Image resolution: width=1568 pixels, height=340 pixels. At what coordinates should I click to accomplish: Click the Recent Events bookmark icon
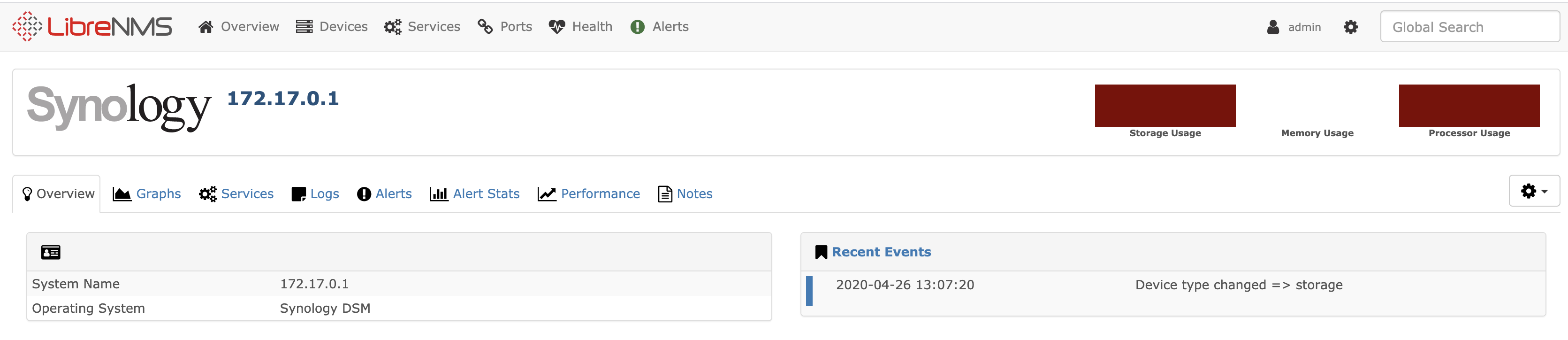[821, 252]
